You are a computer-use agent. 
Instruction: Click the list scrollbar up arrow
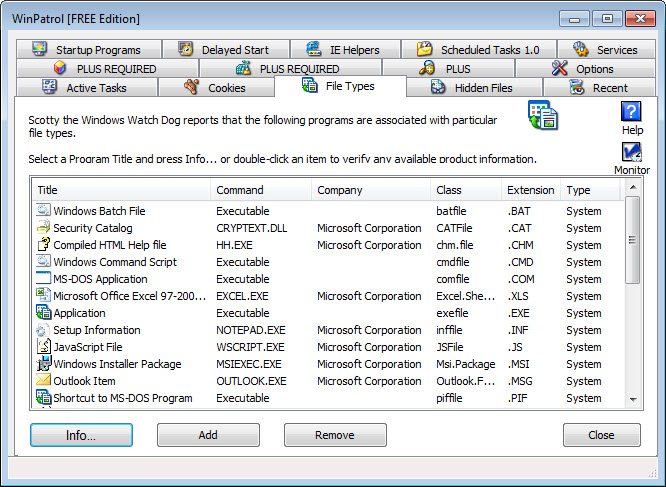coord(633,187)
